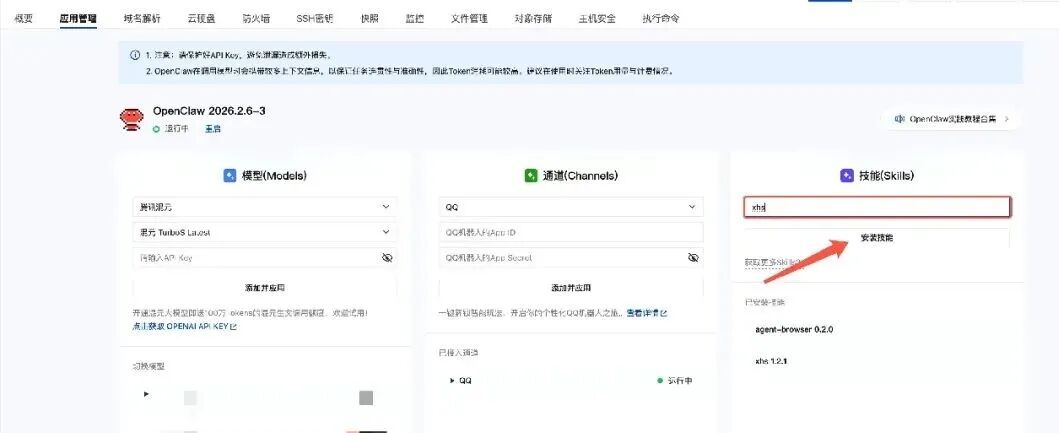
Task: Click the speaker icon beside OpenClaw tutorial
Action: (899, 119)
